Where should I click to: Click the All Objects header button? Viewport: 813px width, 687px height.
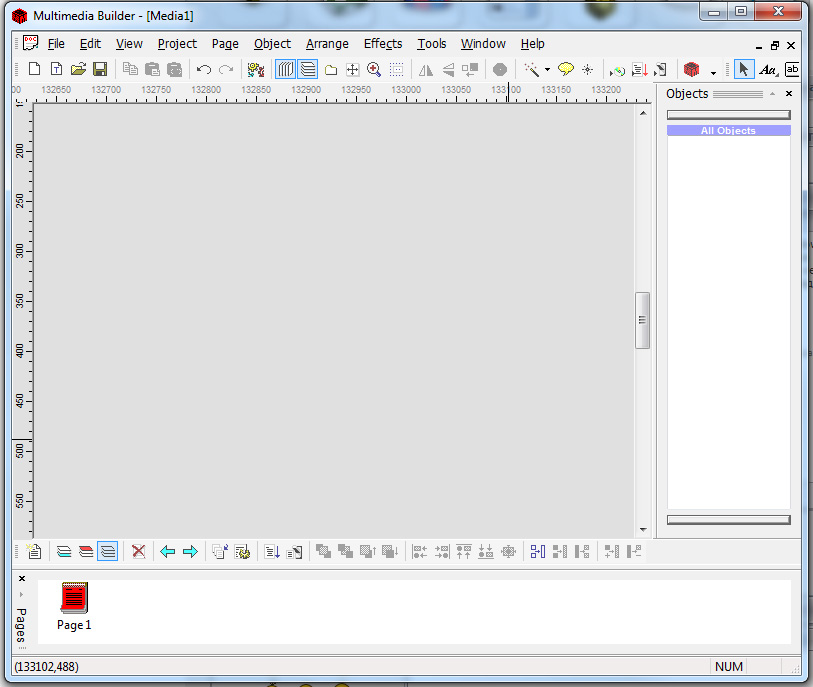[728, 131]
